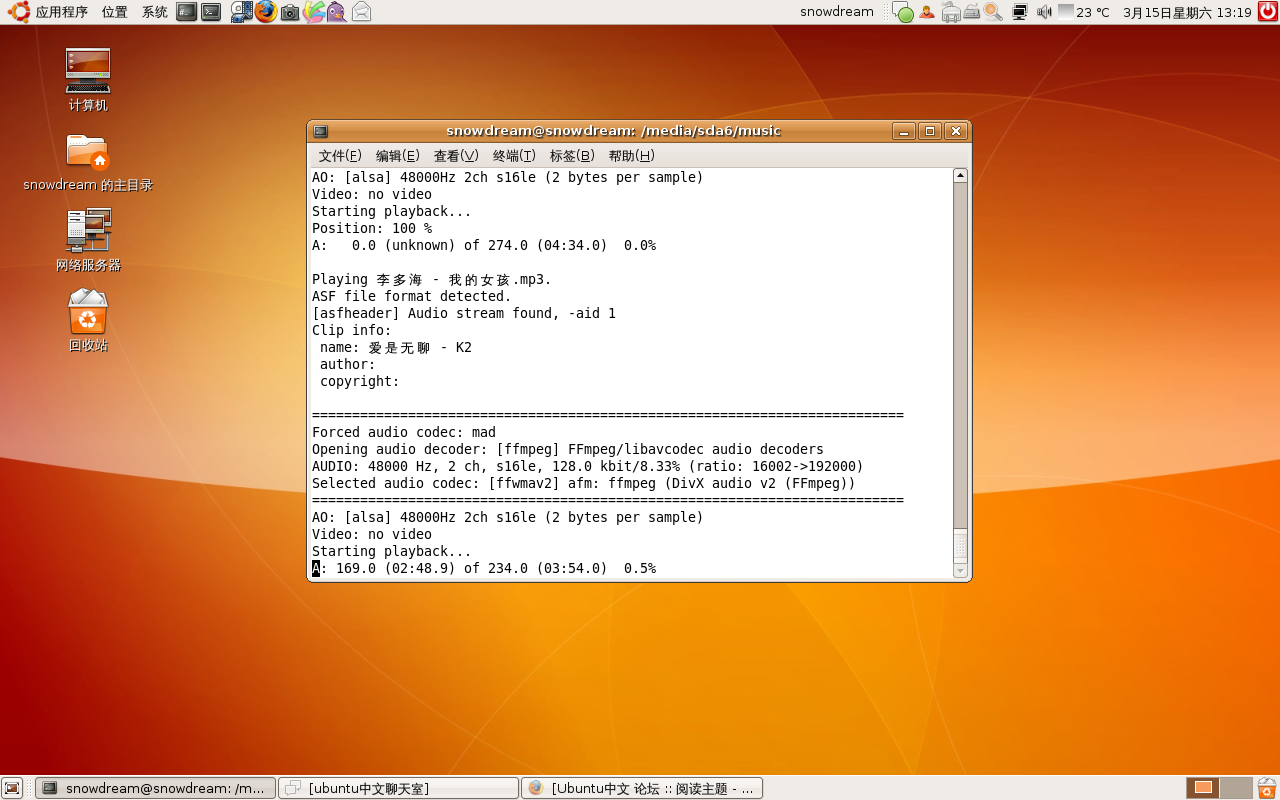Open the 文件(F) menu in terminal
This screenshot has width=1280, height=800.
(340, 156)
